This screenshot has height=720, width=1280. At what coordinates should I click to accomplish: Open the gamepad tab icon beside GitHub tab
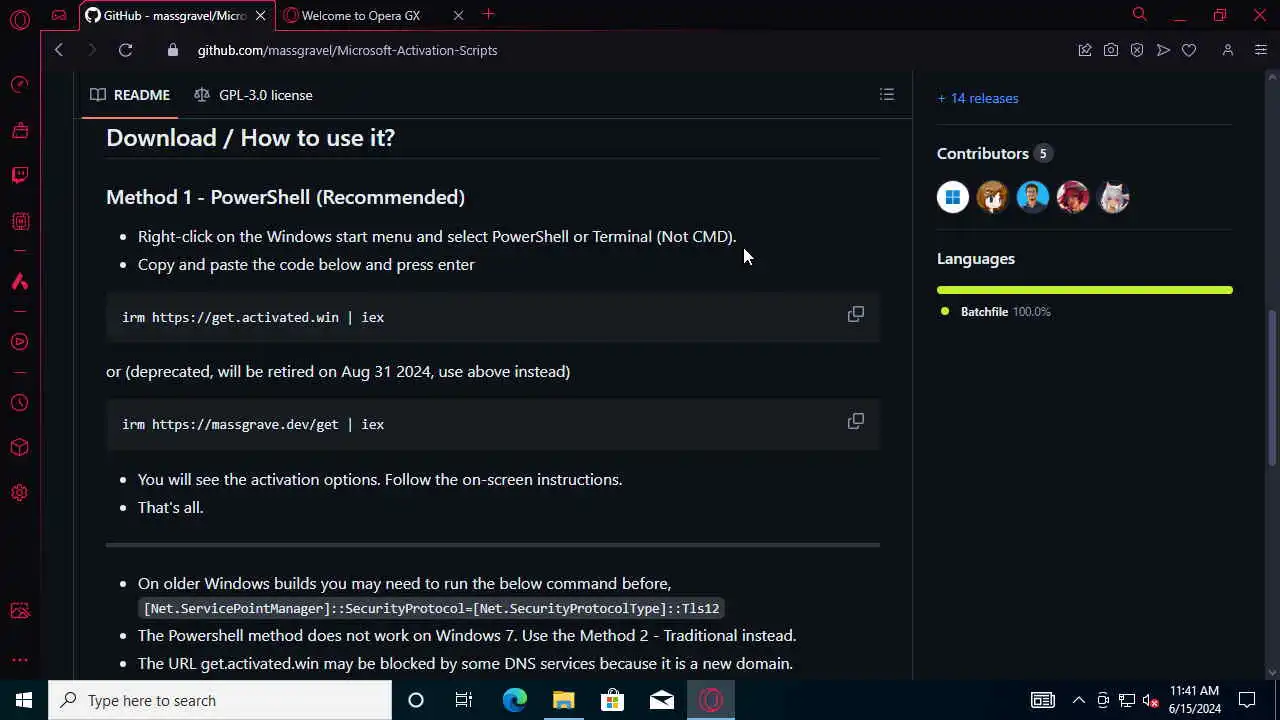pos(59,15)
